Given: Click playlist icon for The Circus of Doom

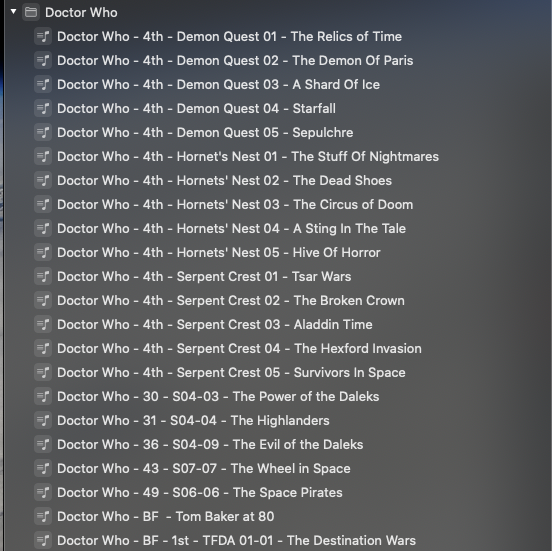Looking at the screenshot, I should [43, 205].
